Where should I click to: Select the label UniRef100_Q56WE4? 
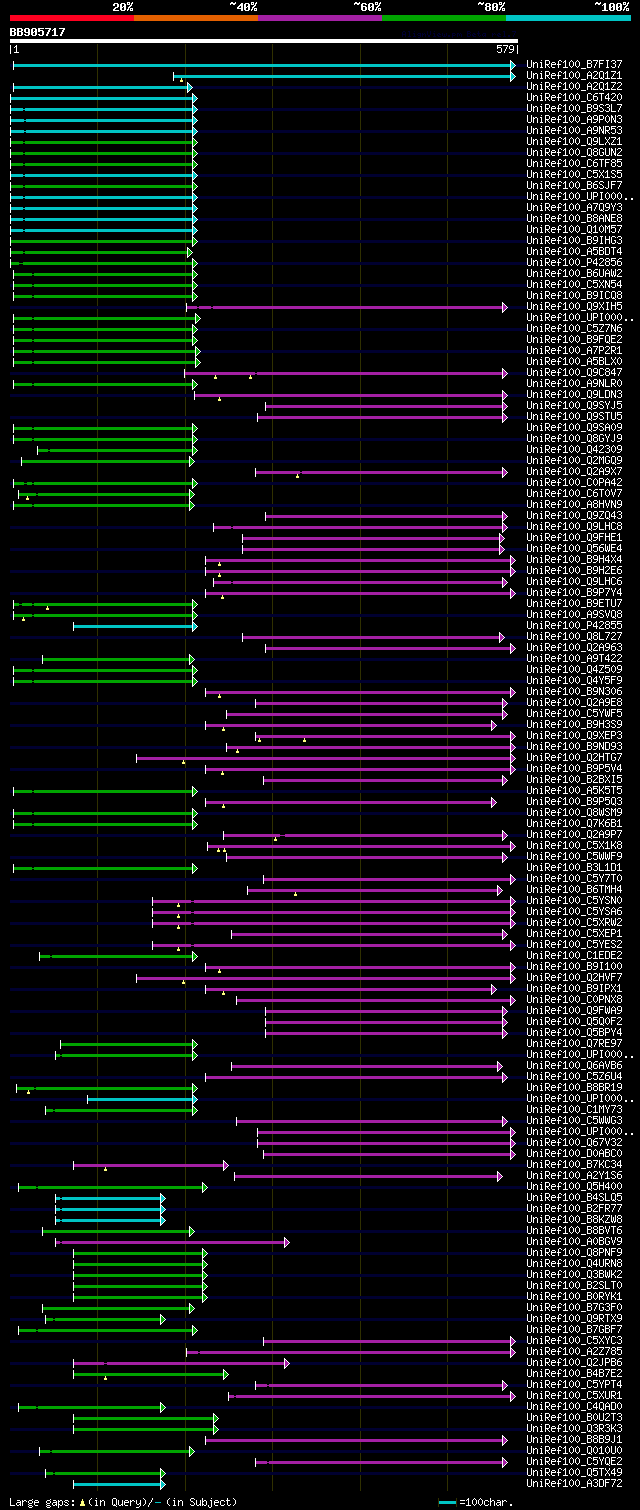[574, 548]
